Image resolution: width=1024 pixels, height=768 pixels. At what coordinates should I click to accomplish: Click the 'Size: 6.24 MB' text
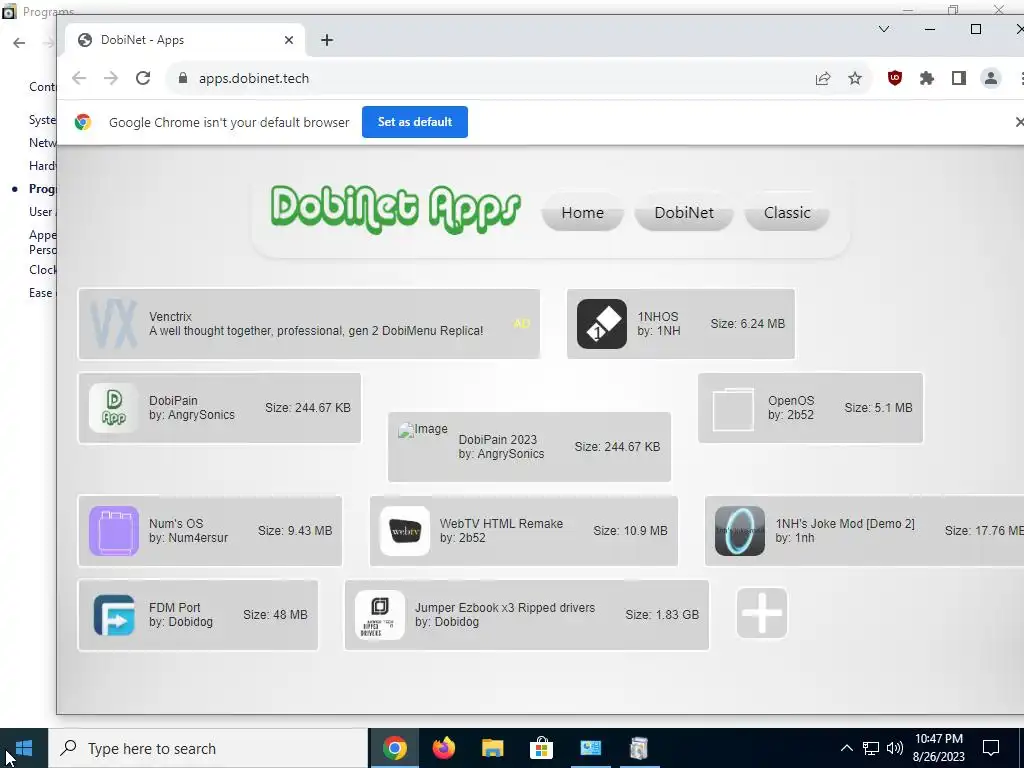tap(748, 324)
